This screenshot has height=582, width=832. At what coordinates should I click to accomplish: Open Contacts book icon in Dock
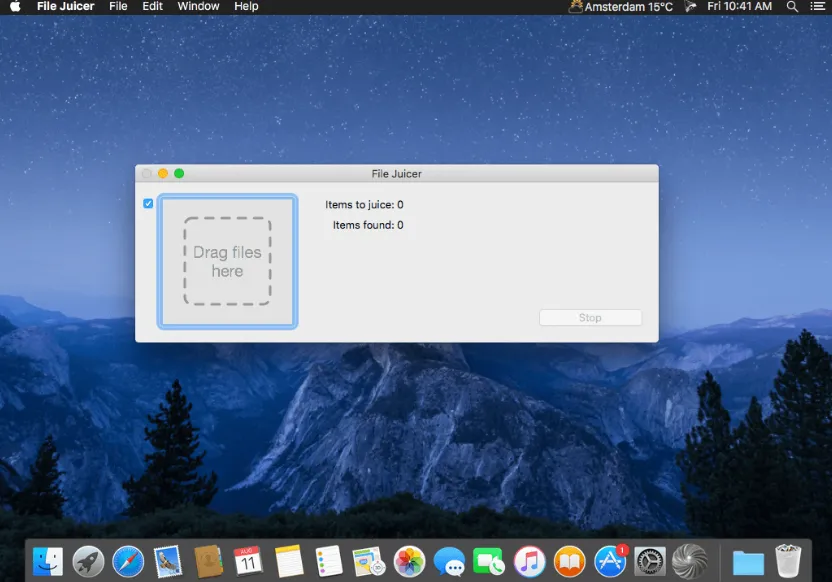[x=208, y=561]
